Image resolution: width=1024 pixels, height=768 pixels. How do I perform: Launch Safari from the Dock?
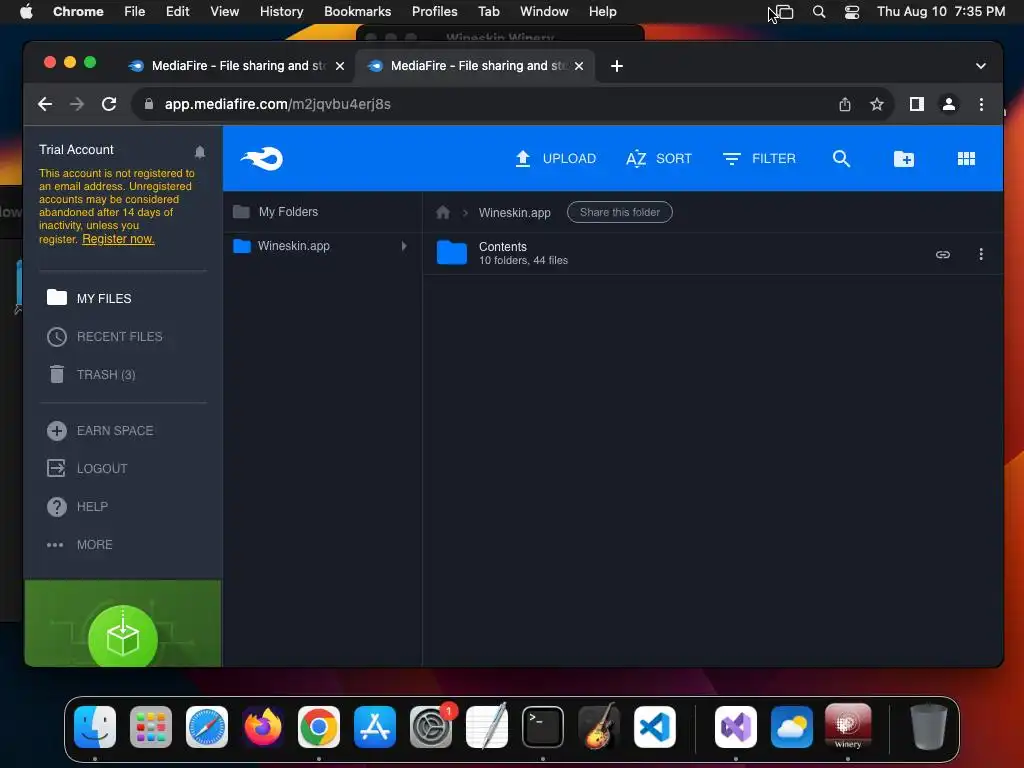click(207, 727)
